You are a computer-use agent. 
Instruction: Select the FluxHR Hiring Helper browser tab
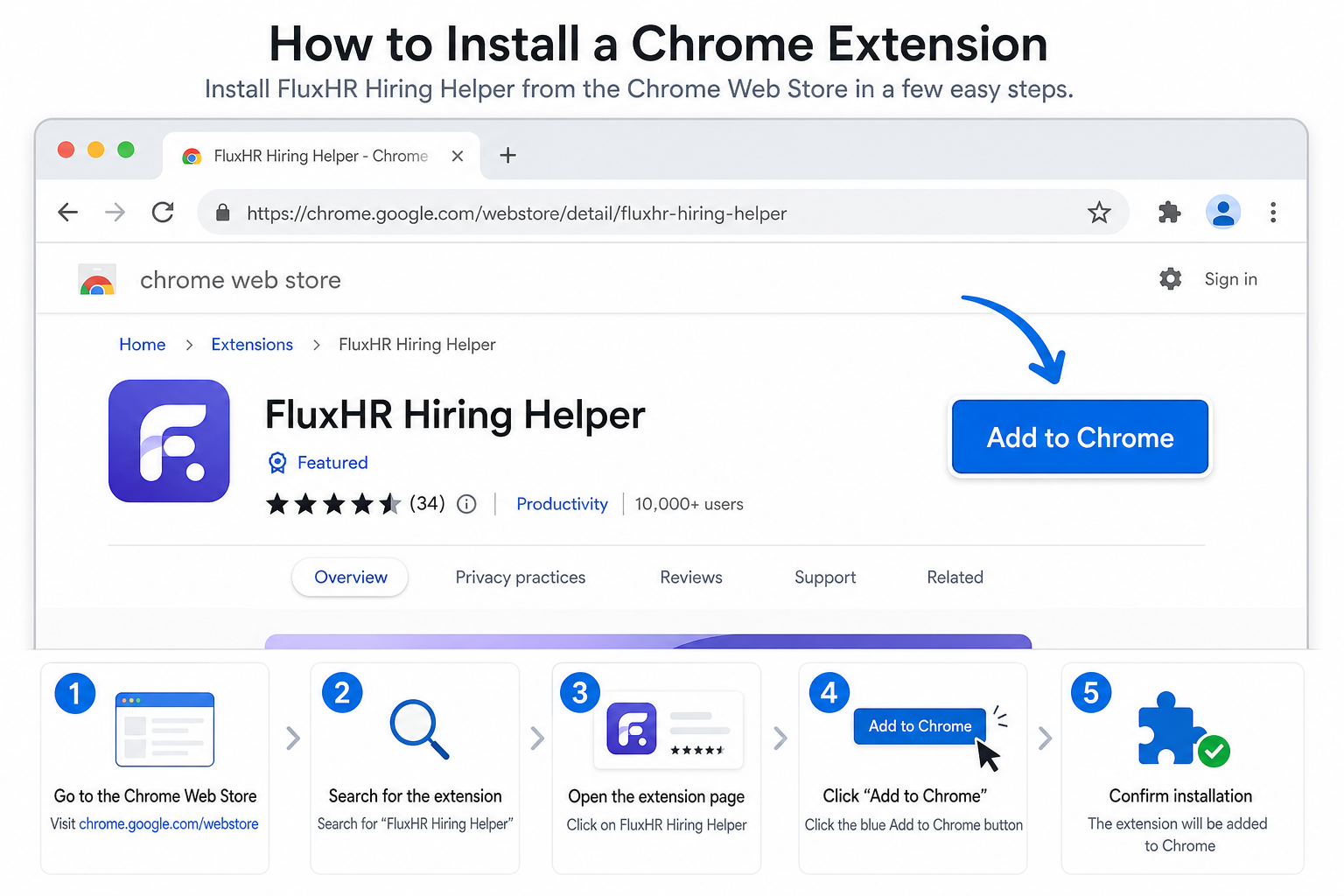pyautogui.click(x=321, y=156)
